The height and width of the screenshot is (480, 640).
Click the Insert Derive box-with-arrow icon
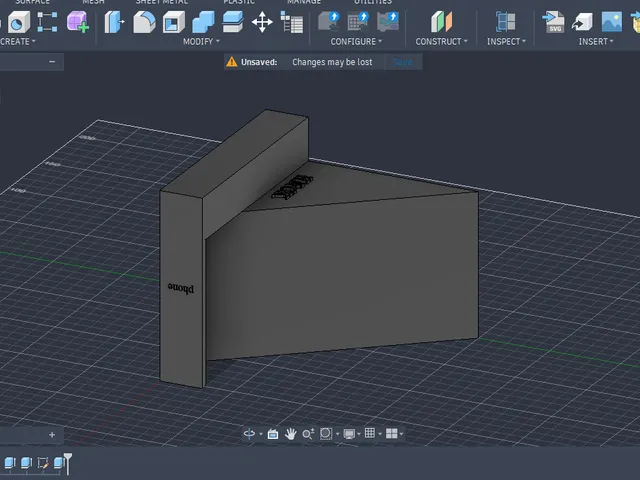pyautogui.click(x=582, y=22)
